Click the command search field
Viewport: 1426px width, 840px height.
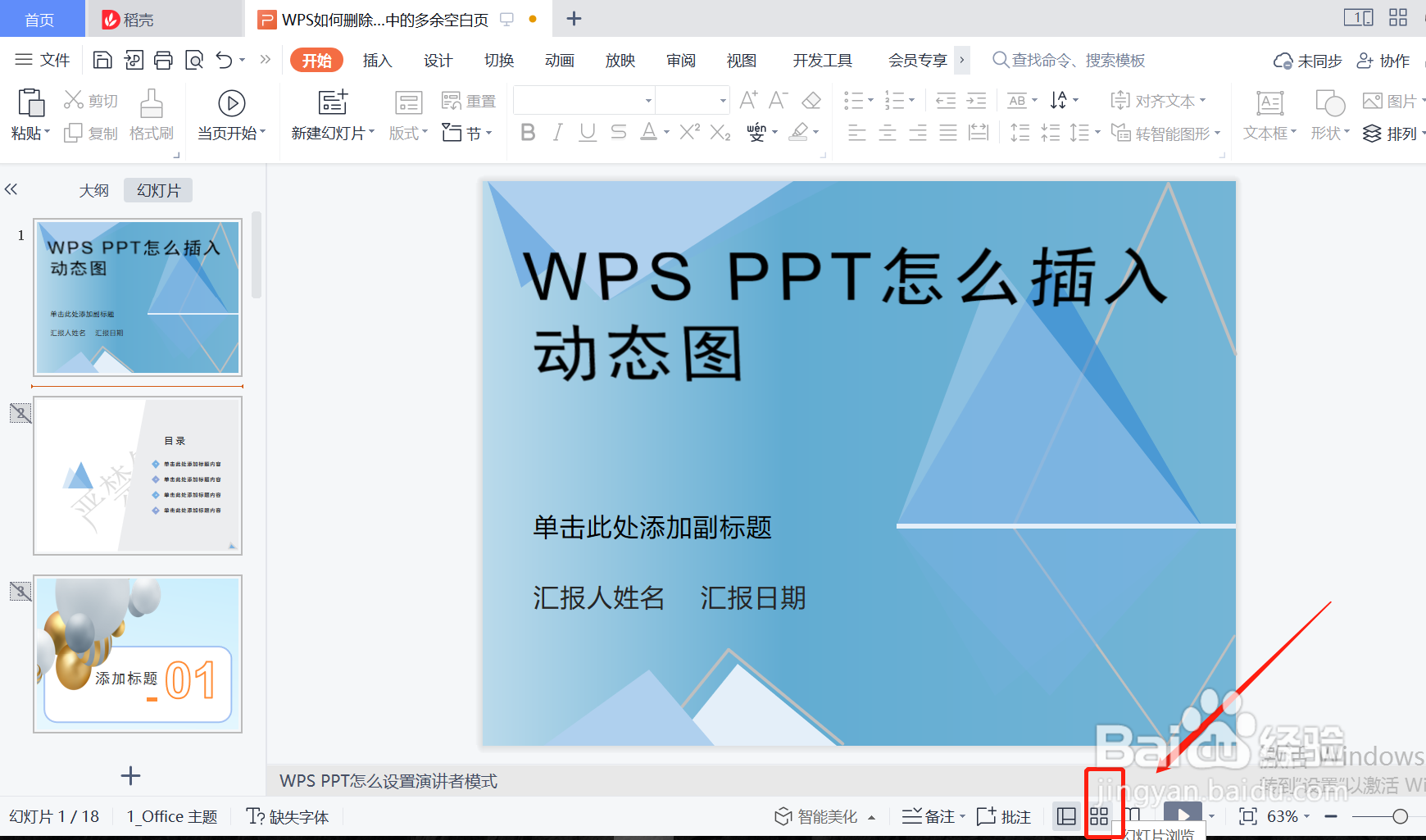coord(1069,60)
